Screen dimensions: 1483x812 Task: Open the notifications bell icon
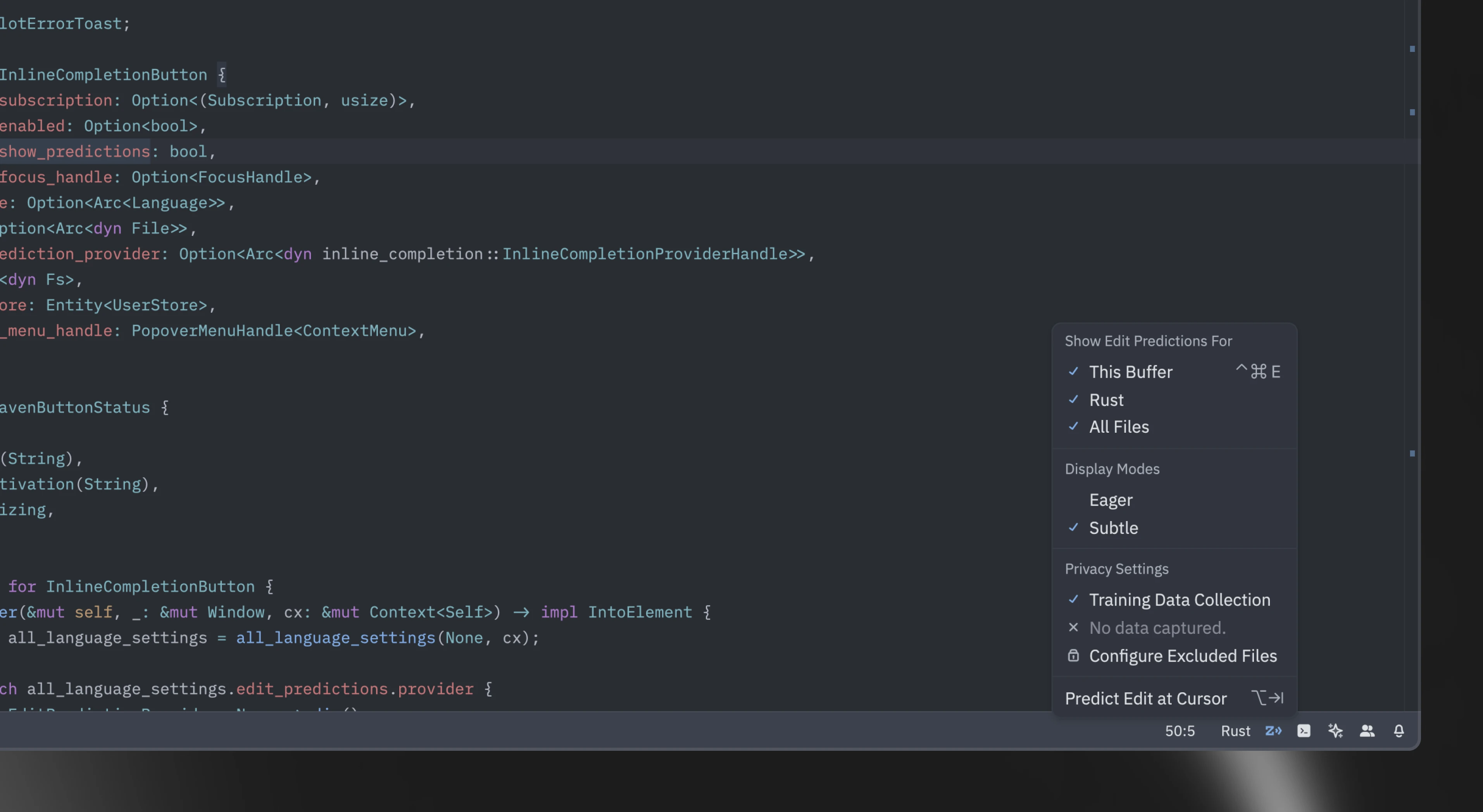[x=1399, y=731]
